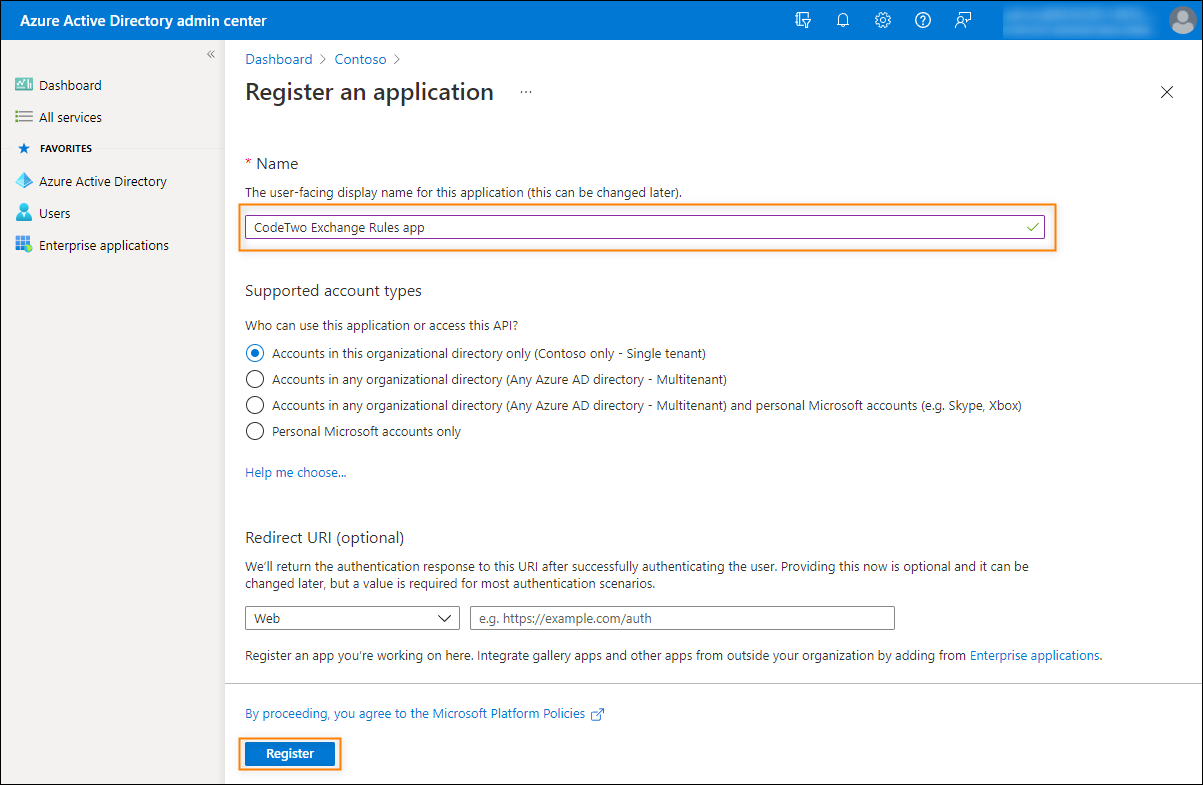Click the Redirect URI input field

pyautogui.click(x=682, y=618)
